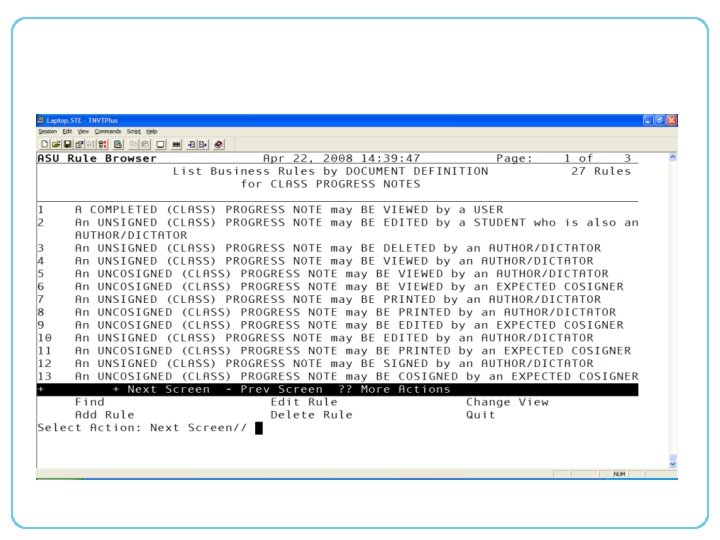Viewport: 720px width, 540px height.
Task: Open the Commands menu
Action: point(108,131)
